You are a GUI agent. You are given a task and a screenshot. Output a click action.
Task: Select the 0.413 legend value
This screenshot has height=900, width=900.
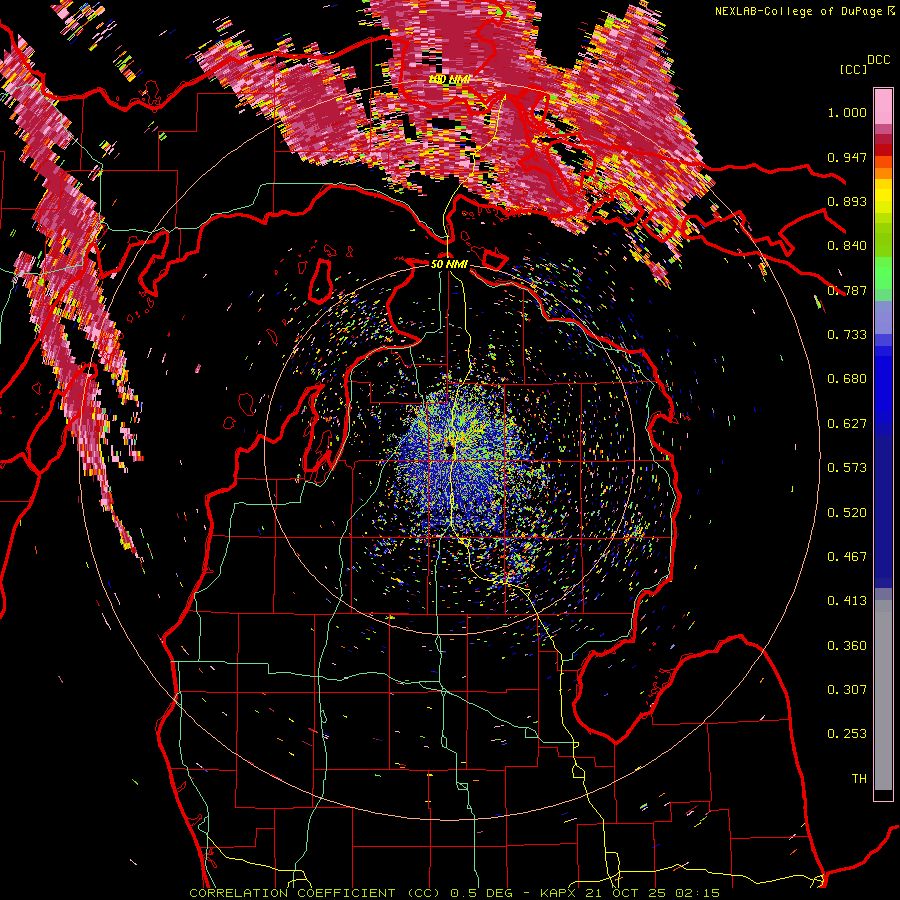coord(847,601)
